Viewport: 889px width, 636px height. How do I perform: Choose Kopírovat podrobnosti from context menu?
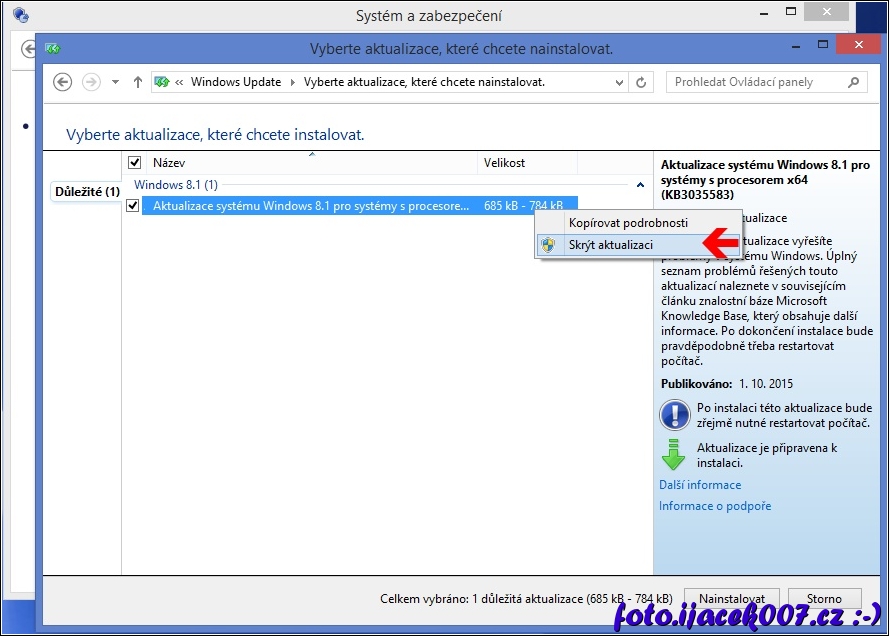point(627,222)
